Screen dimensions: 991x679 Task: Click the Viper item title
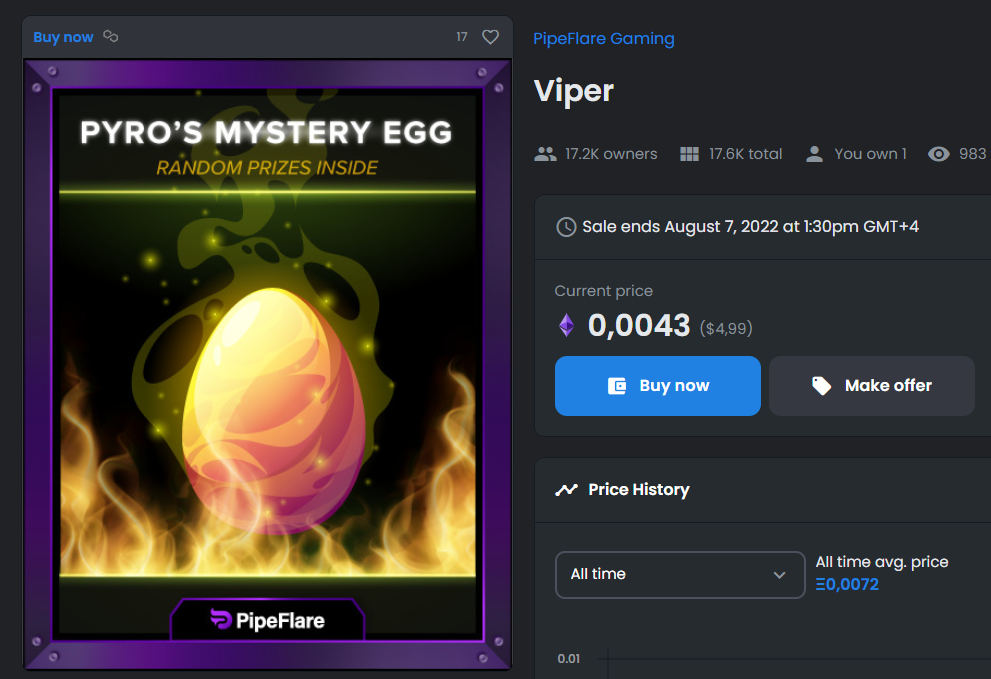point(573,90)
